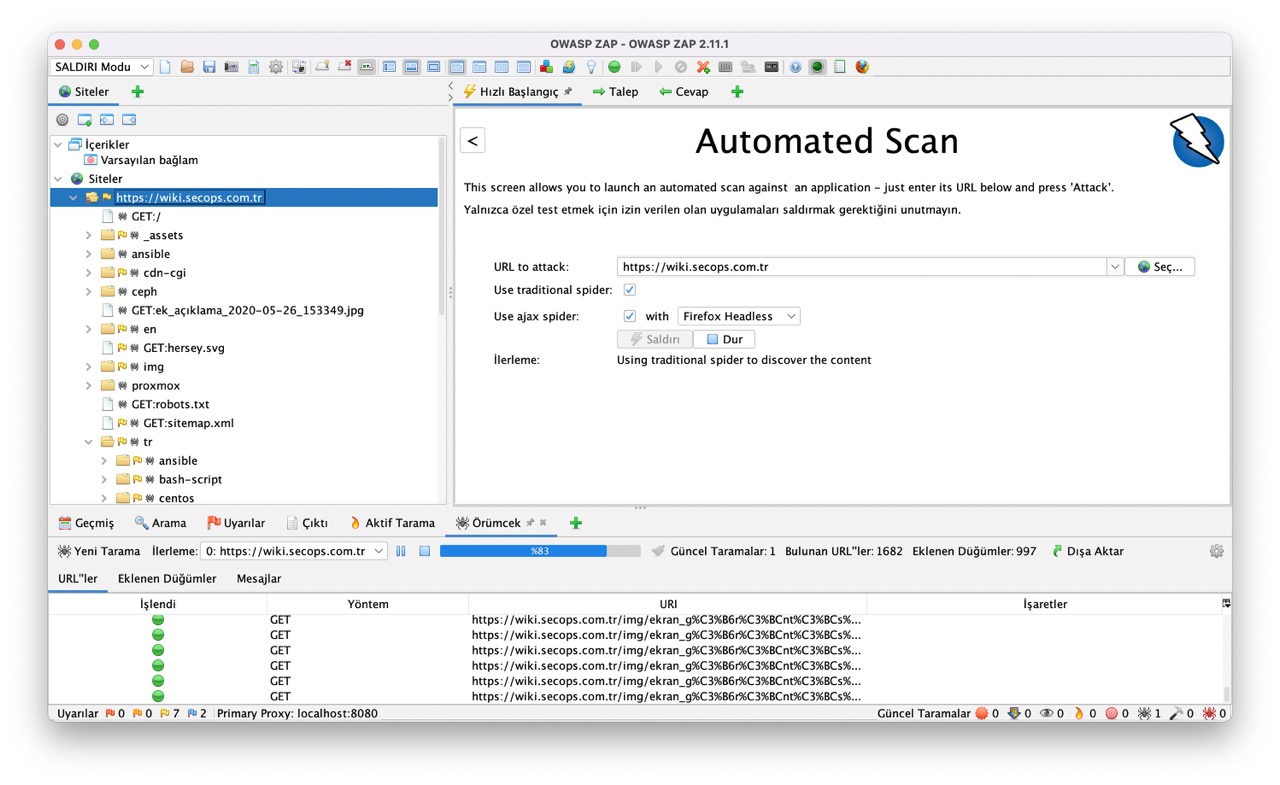The image size is (1280, 785).
Task: Switch to the Mesajlar sub-tab
Action: (x=259, y=579)
